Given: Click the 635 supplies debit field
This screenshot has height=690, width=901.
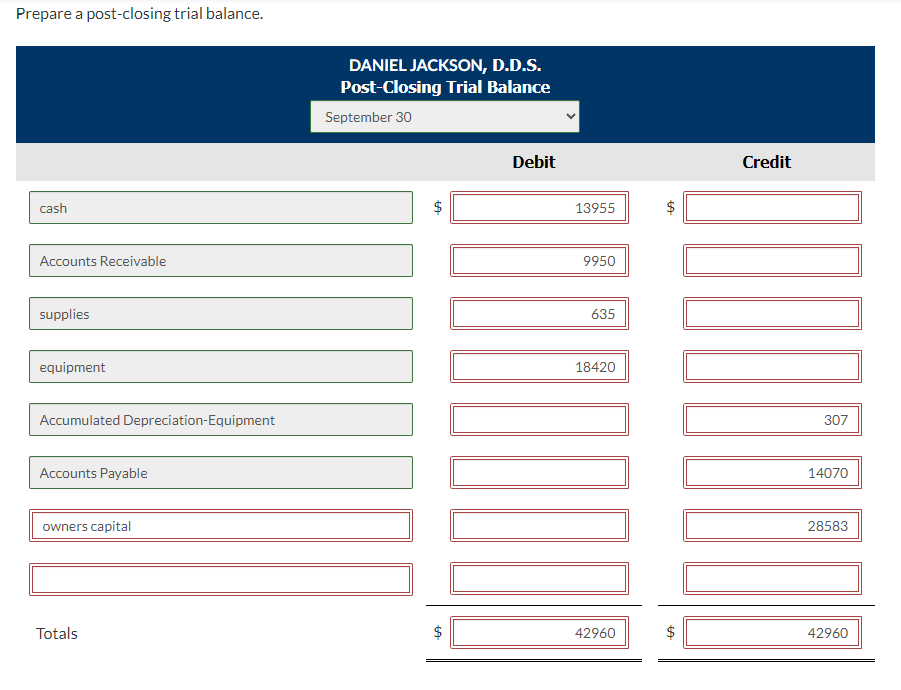Looking at the screenshot, I should [539, 313].
